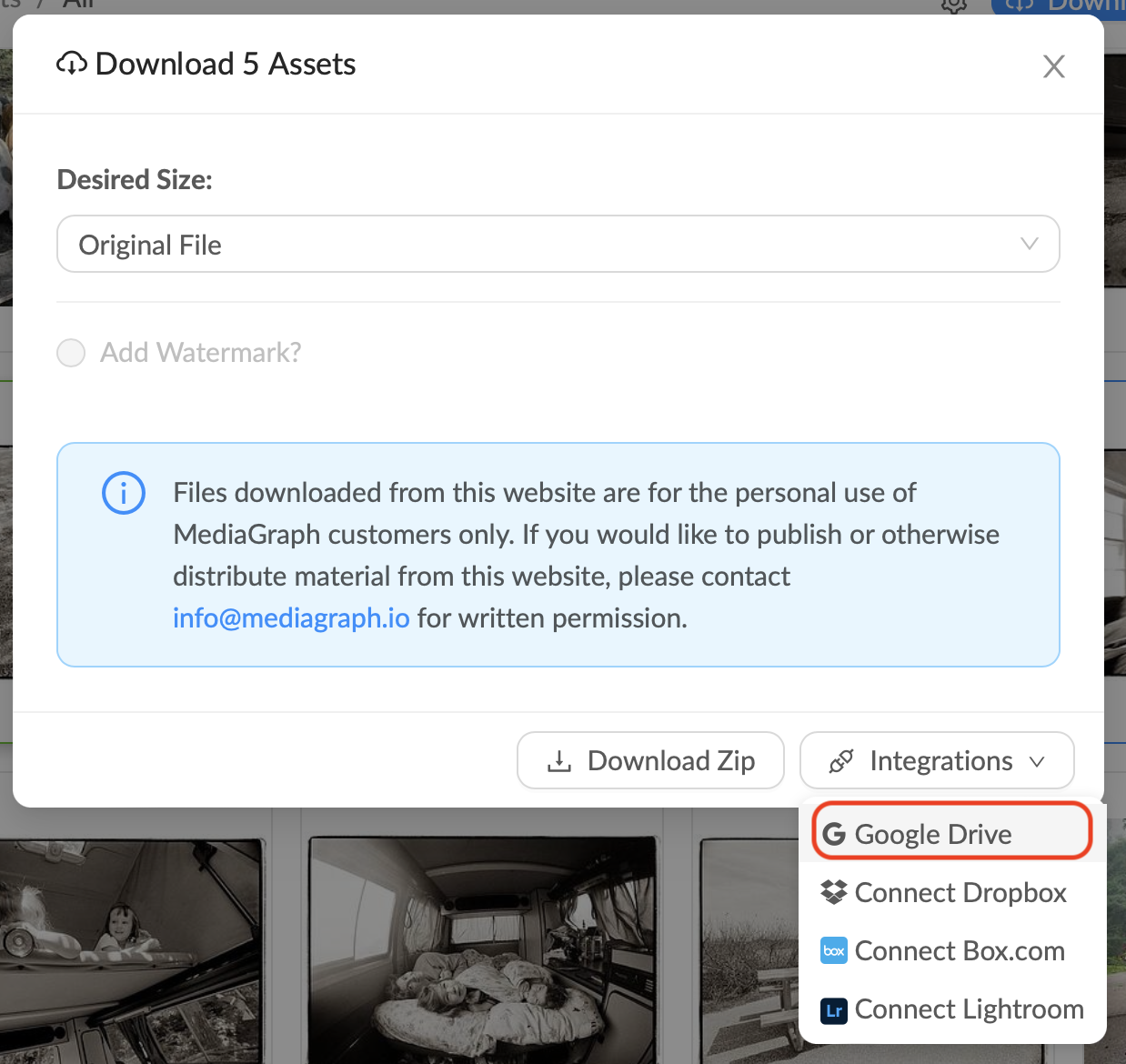Click the Dropbox logo icon
Screen dimensions: 1126x1064
click(x=834, y=892)
